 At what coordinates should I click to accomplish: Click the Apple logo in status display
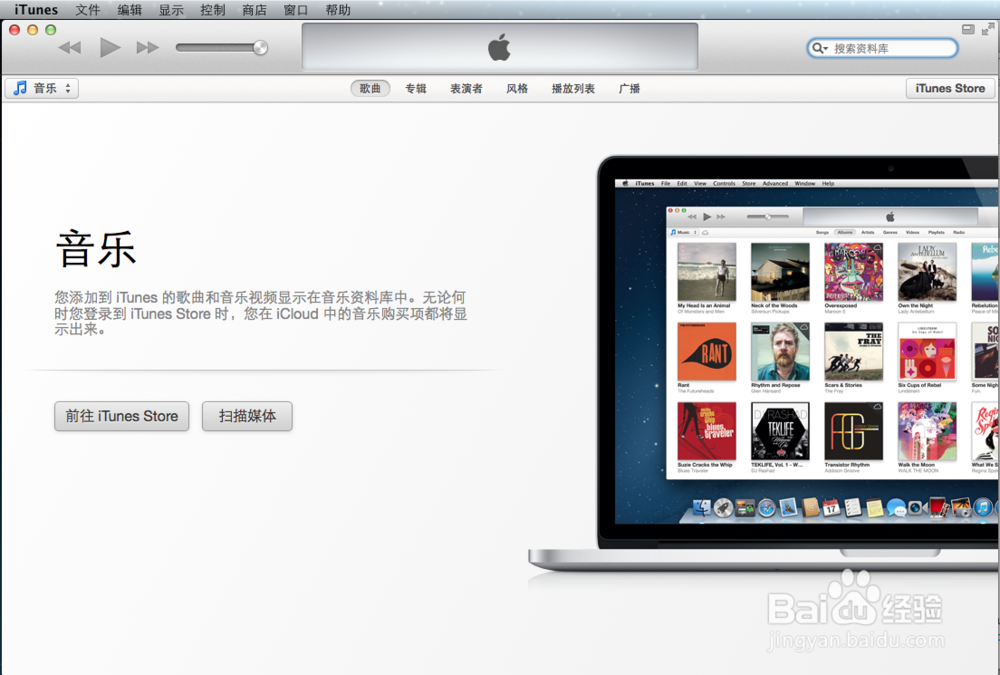pyautogui.click(x=499, y=47)
